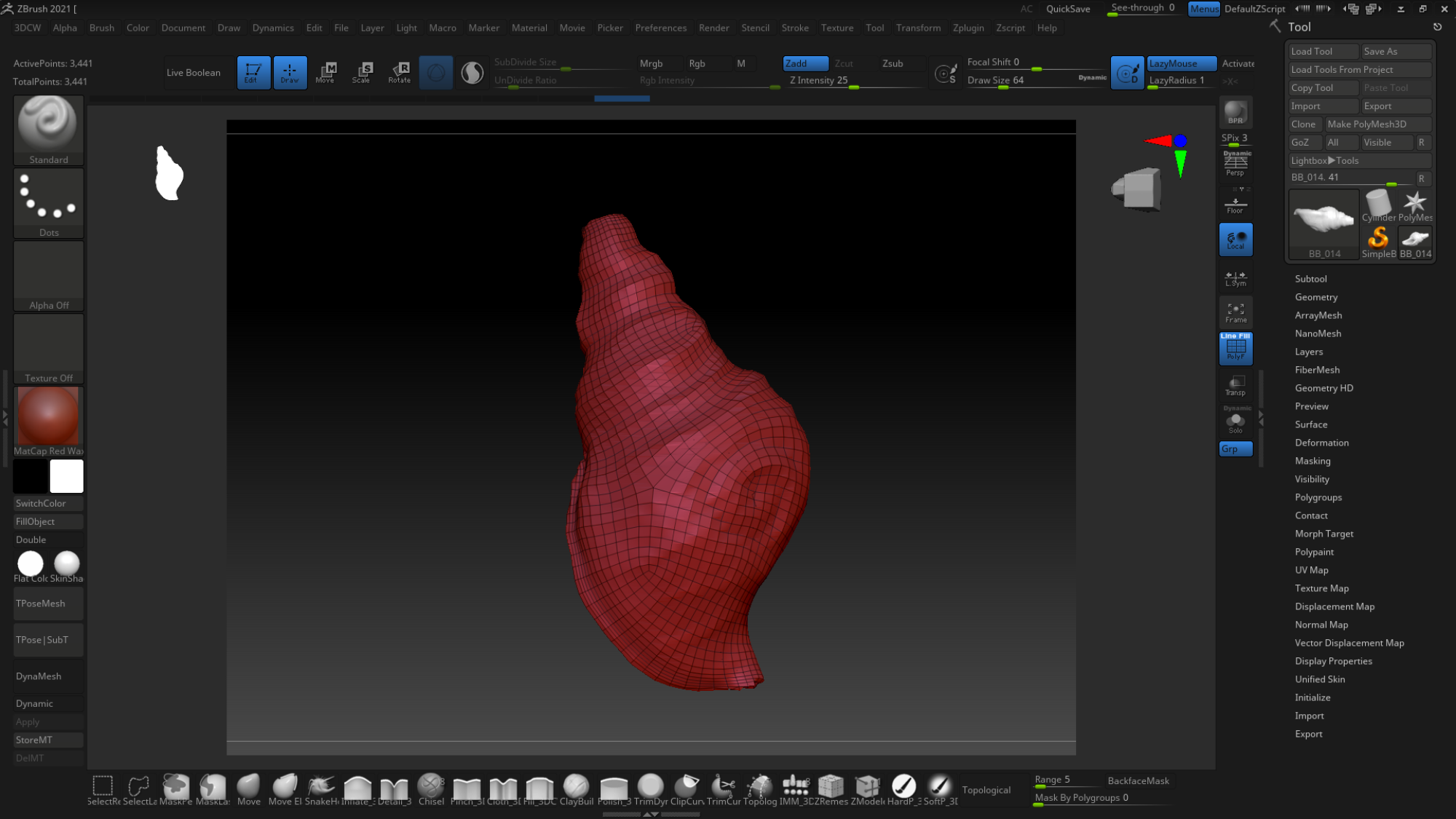Select the SimpleBrush tool thumbnail
The height and width of the screenshot is (819, 1456).
(1378, 242)
